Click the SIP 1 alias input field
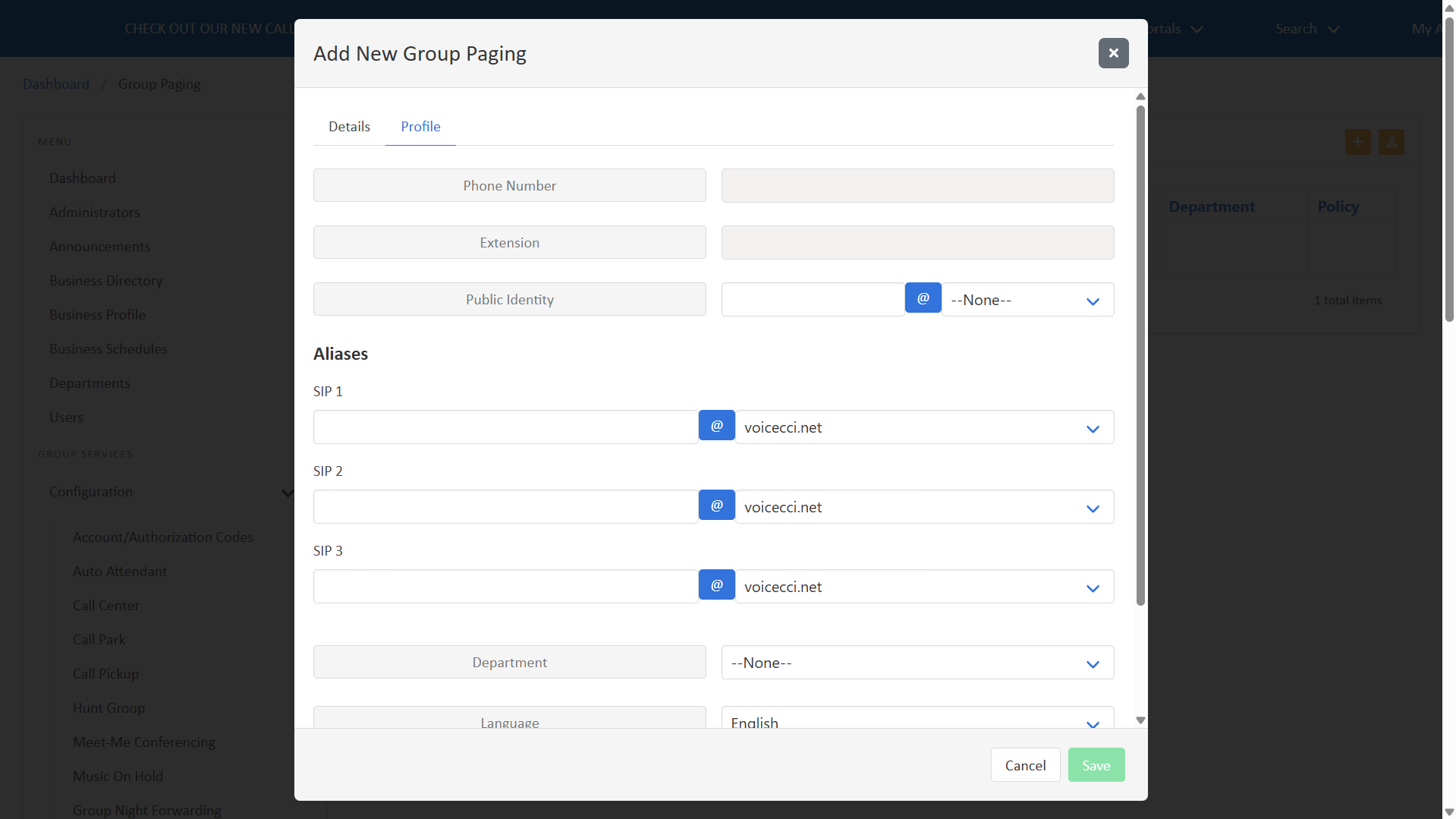Image resolution: width=1456 pixels, height=819 pixels. (505, 427)
